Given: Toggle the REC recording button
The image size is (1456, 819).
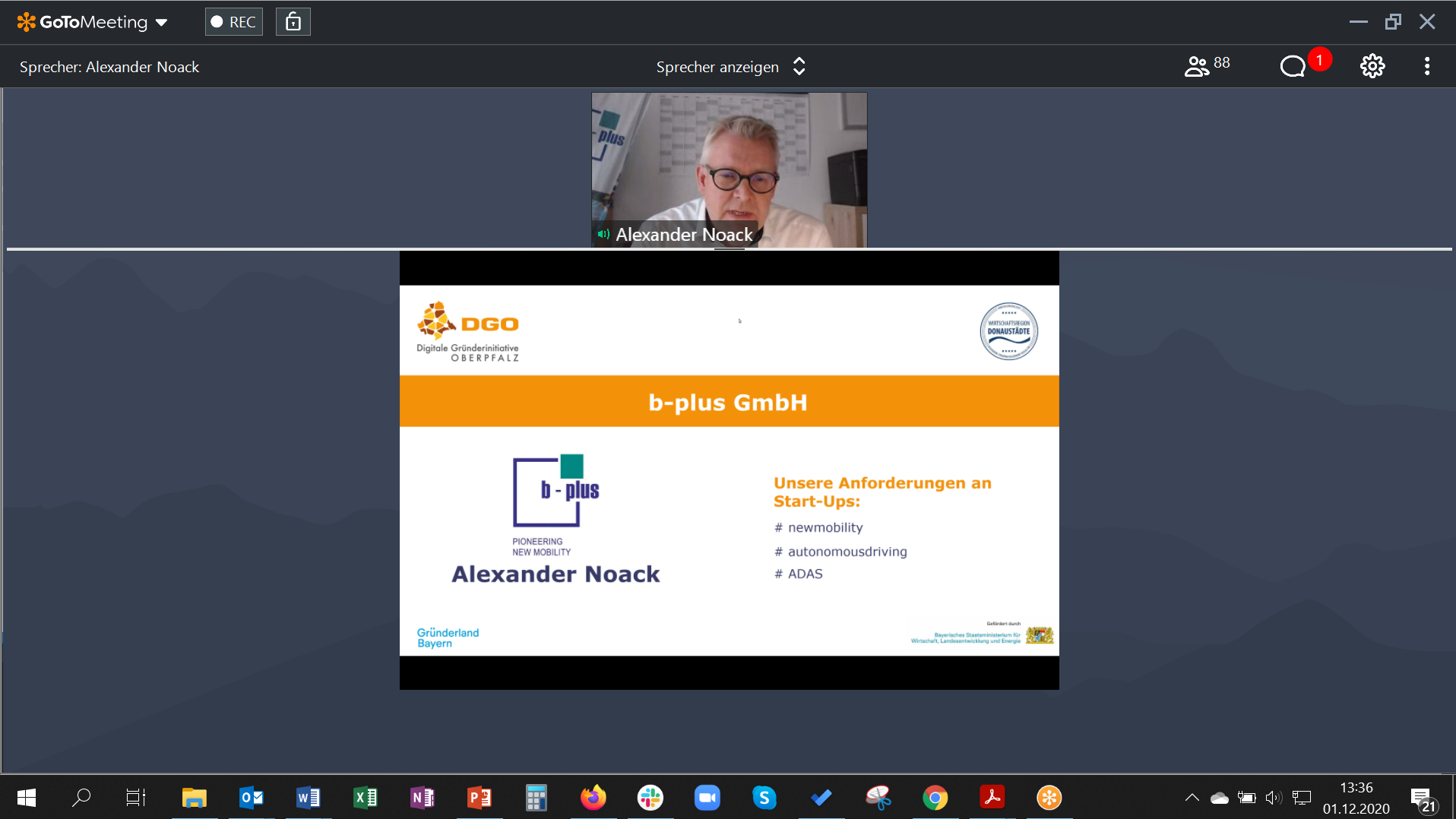Looking at the screenshot, I should (x=234, y=22).
